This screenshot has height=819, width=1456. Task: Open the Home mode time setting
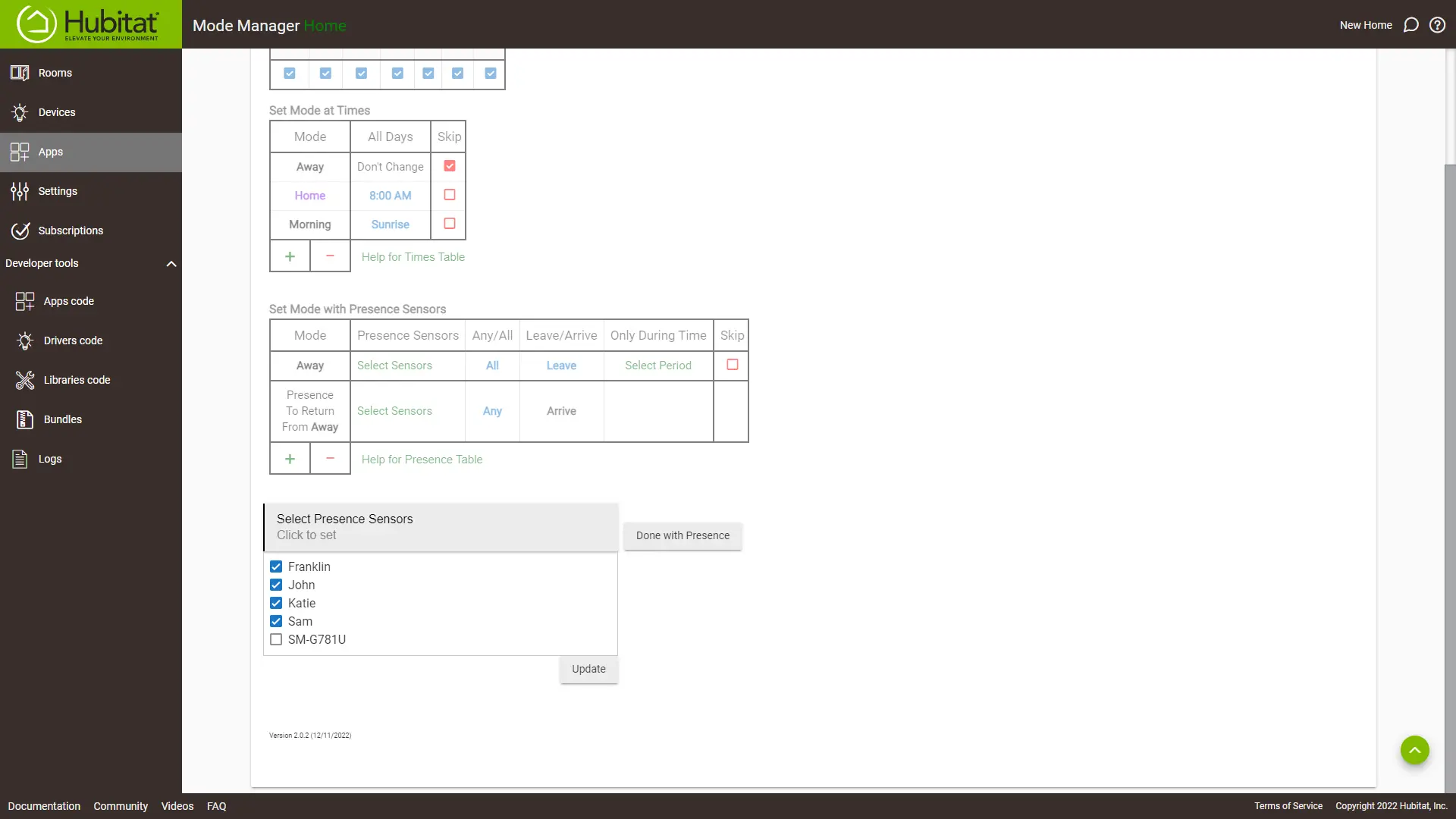[389, 195]
